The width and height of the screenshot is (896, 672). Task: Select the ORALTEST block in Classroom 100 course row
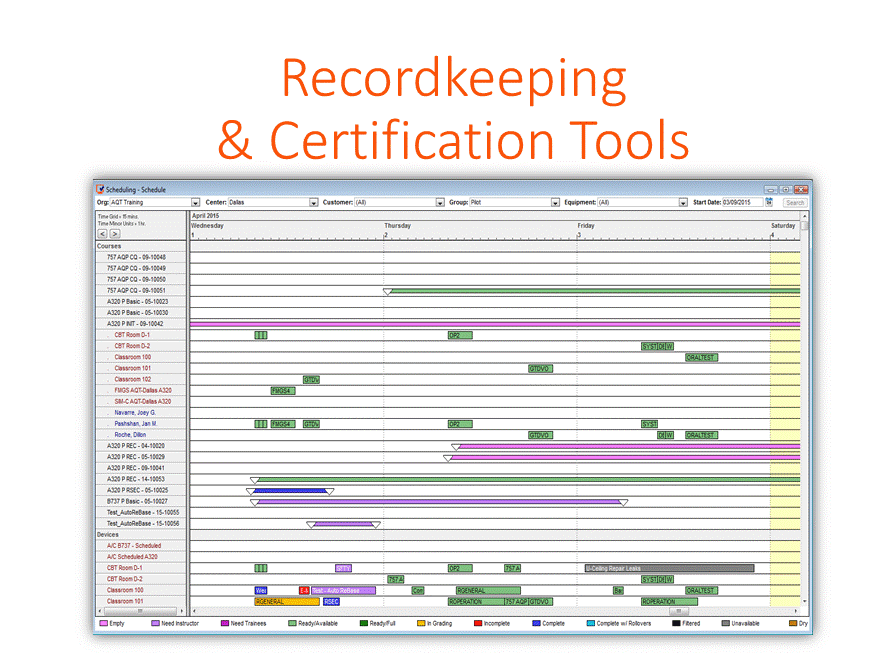[701, 357]
